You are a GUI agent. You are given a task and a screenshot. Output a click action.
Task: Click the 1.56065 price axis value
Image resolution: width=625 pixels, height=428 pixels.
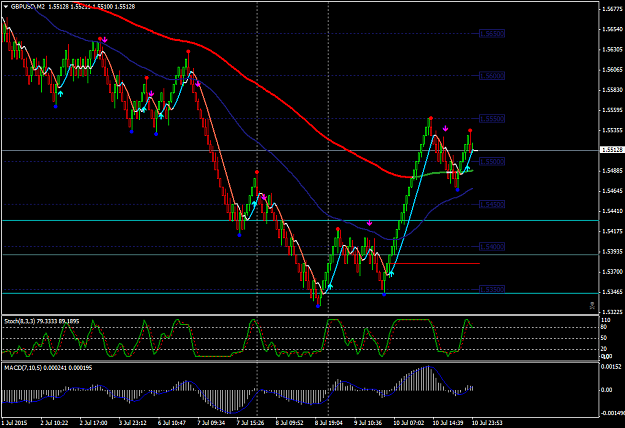[613, 70]
